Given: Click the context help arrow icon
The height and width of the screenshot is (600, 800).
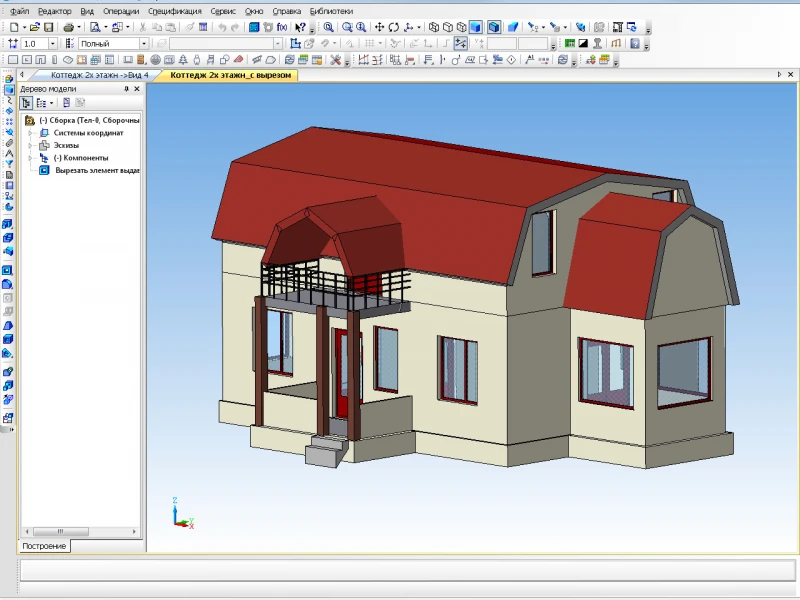Looking at the screenshot, I should 301,27.
